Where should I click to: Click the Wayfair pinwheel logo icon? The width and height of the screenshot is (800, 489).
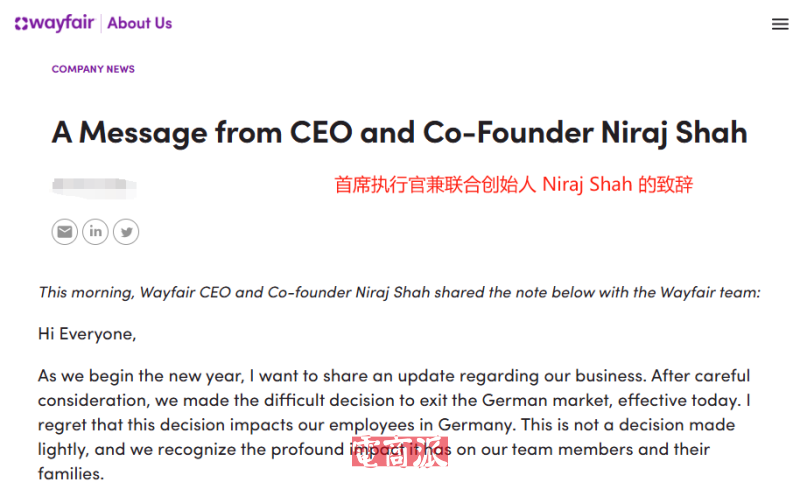point(22,23)
